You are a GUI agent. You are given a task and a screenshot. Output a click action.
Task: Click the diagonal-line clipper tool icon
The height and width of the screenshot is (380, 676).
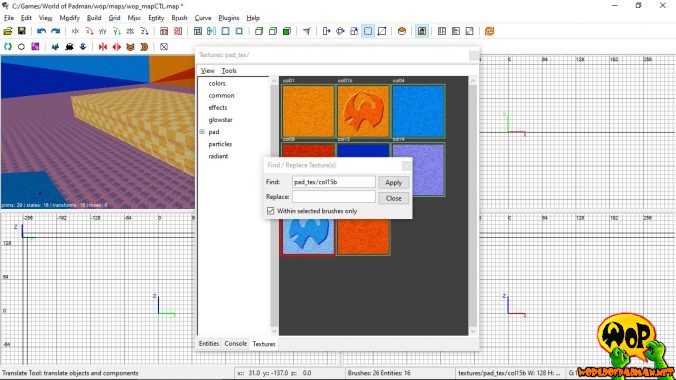pyautogui.click(x=382, y=31)
